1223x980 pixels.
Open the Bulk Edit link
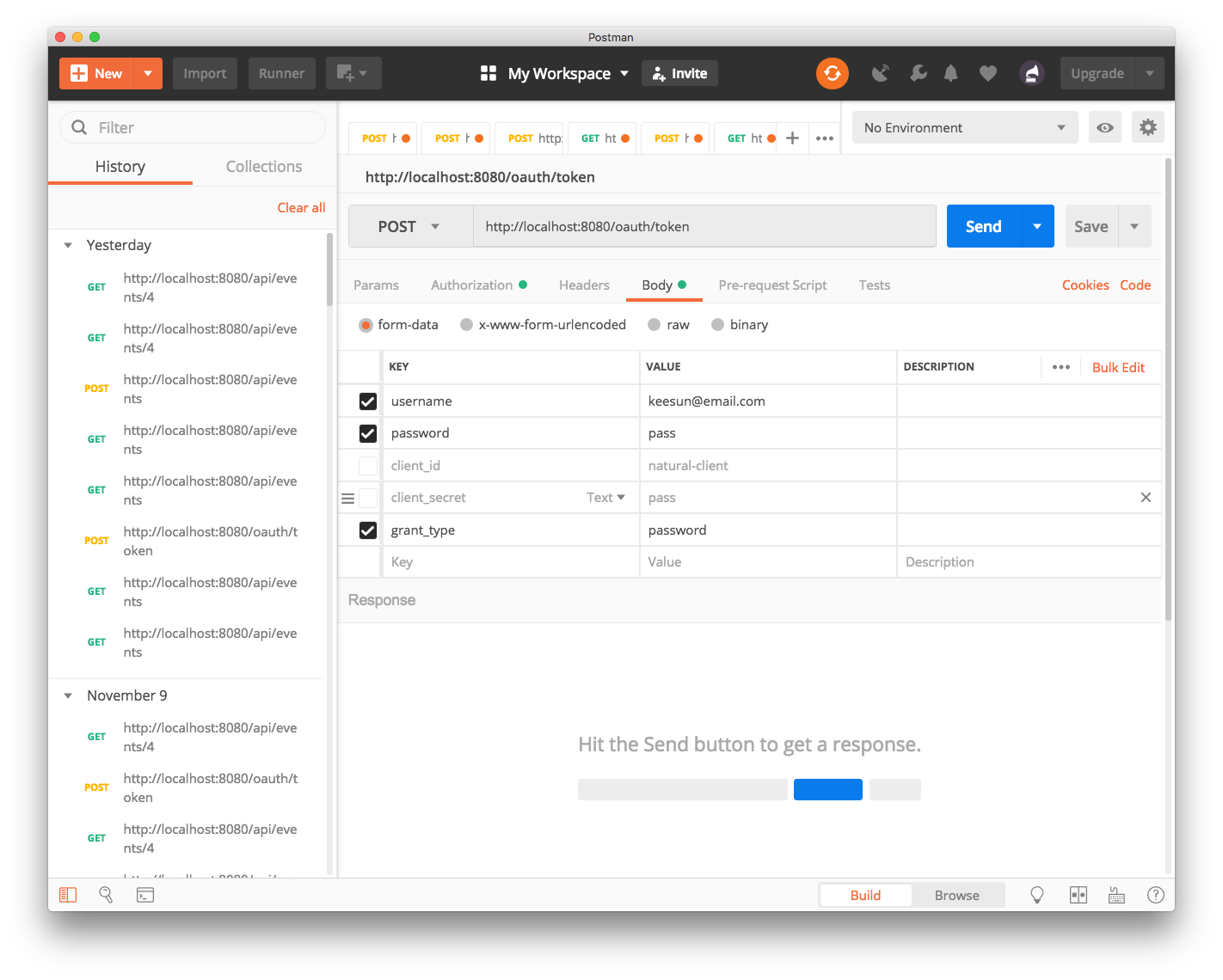click(1118, 367)
